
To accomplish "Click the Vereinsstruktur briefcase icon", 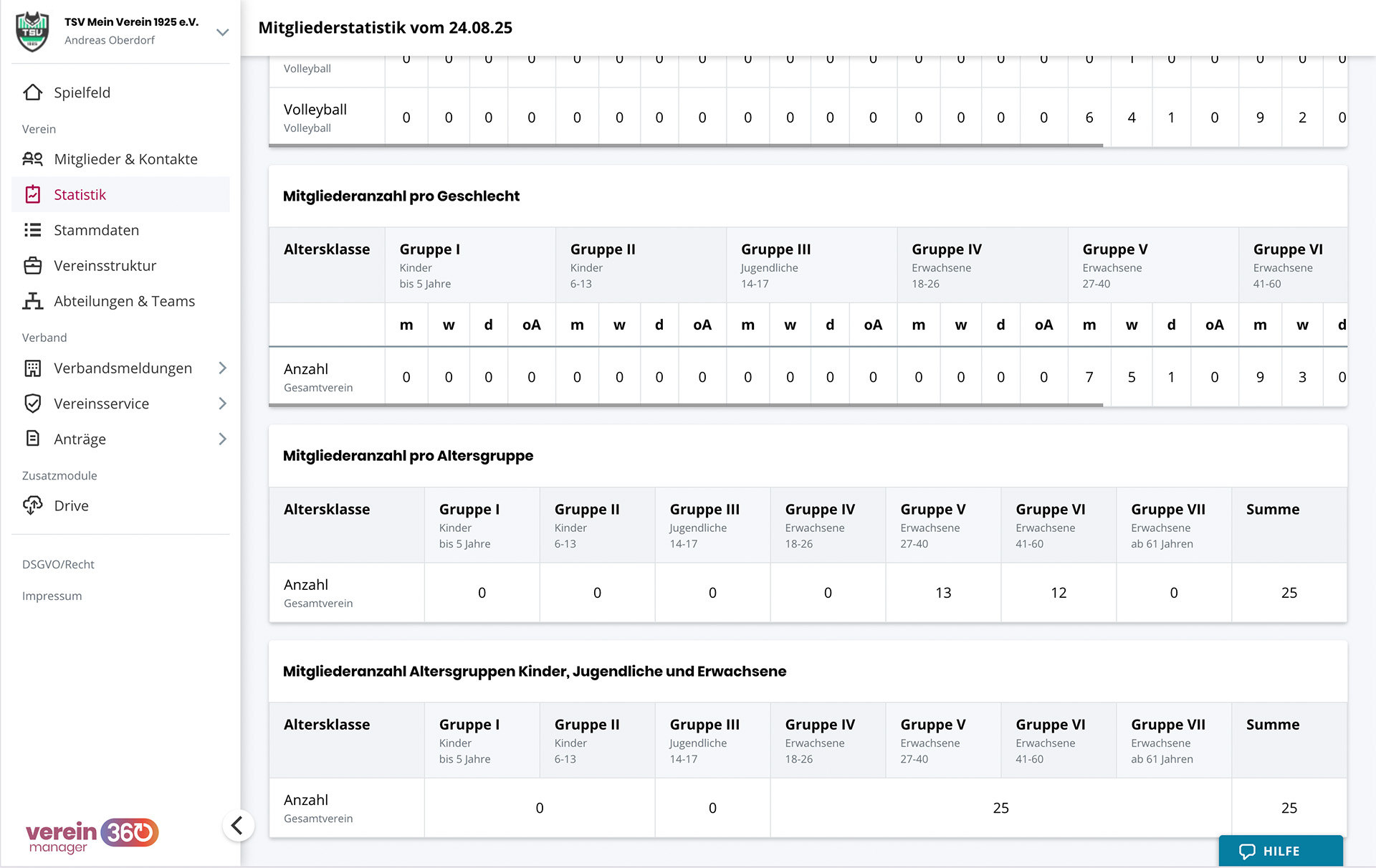I will [x=33, y=266].
